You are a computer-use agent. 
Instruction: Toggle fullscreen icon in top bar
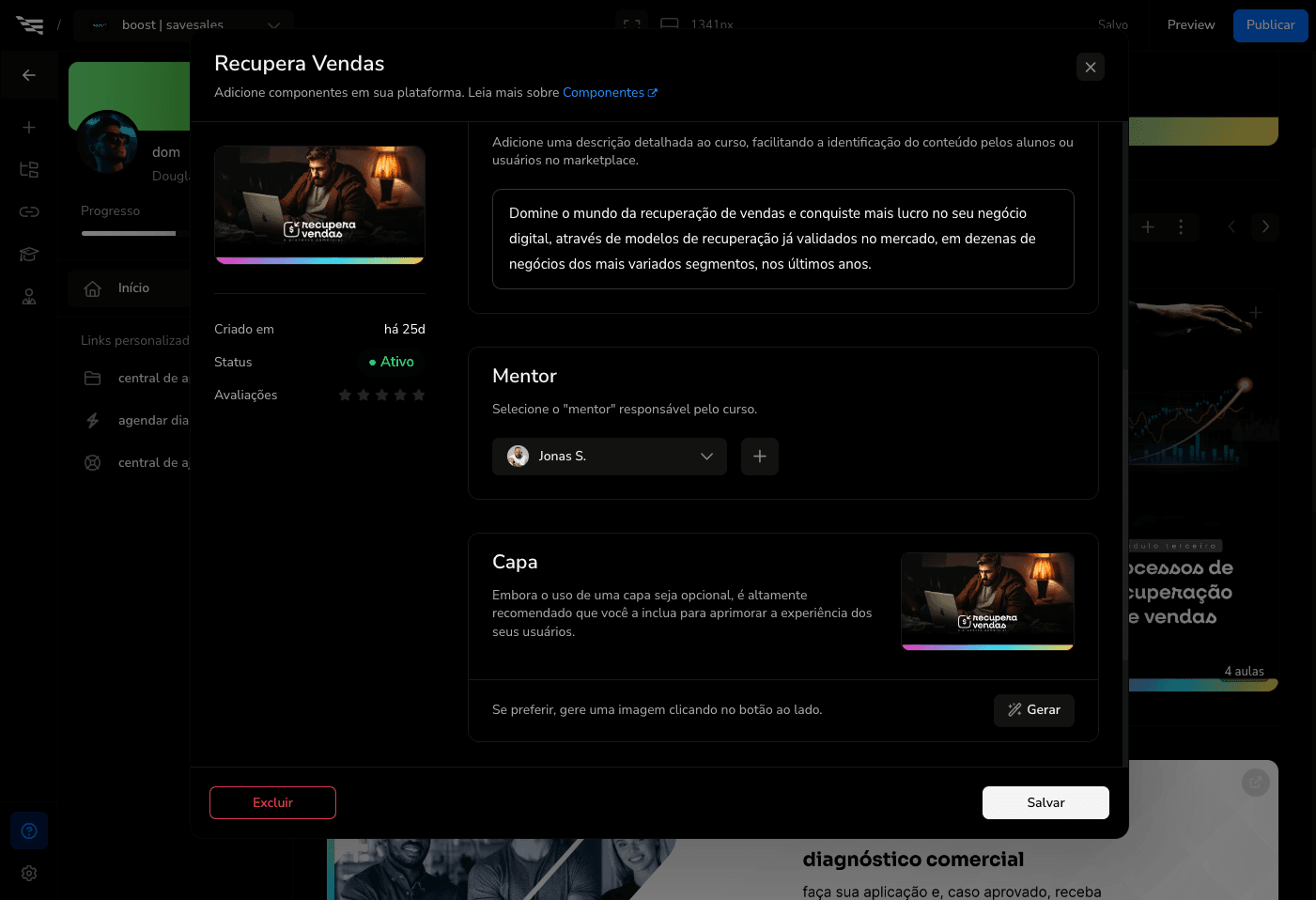pyautogui.click(x=632, y=24)
